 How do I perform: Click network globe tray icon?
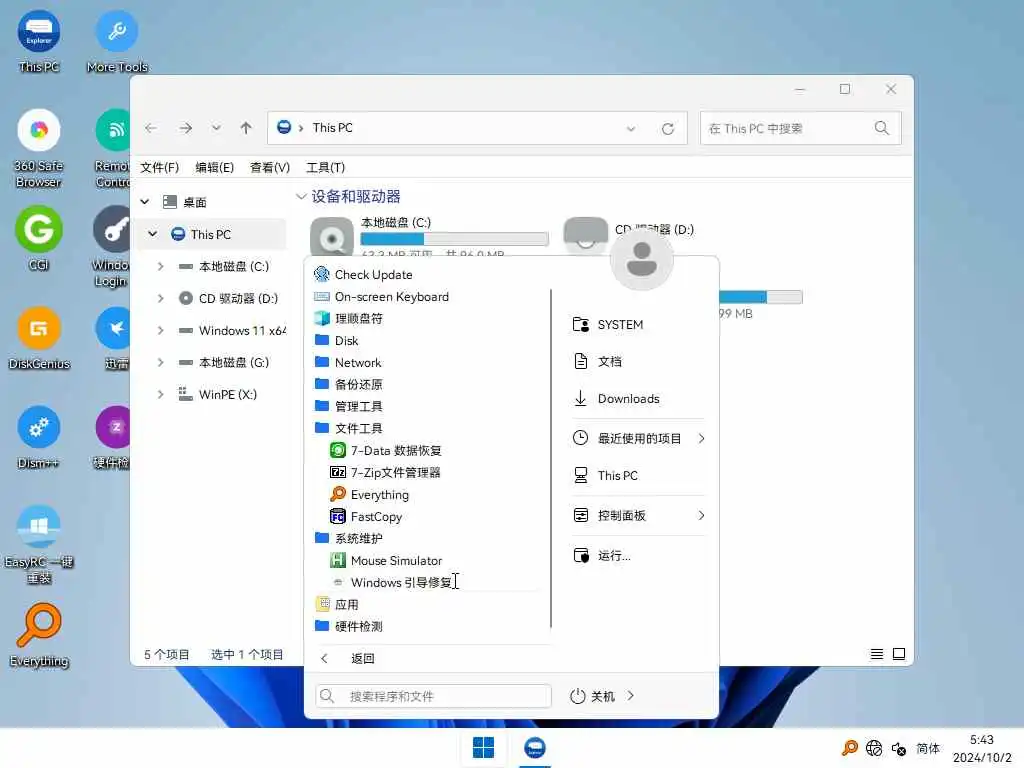(x=874, y=748)
